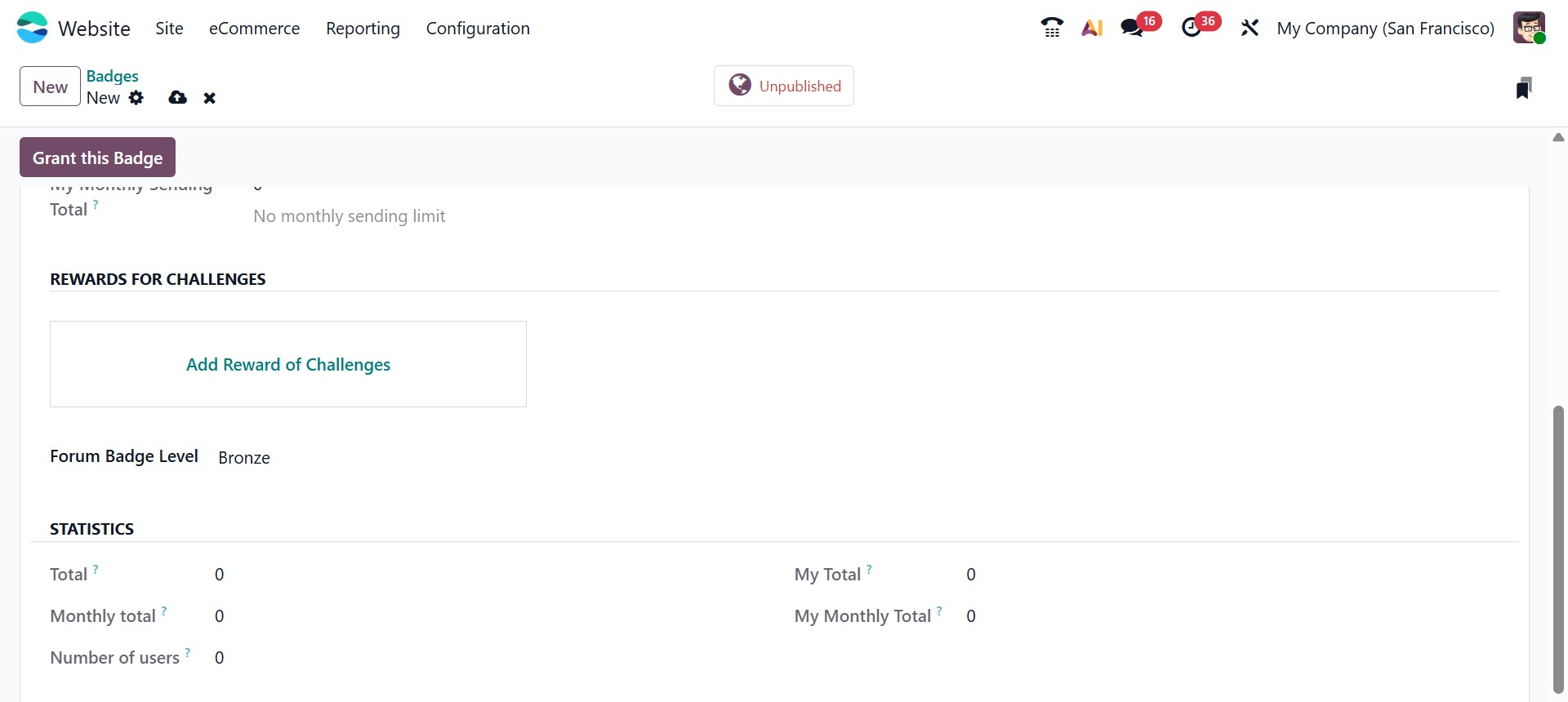Image resolution: width=1568 pixels, height=702 pixels.
Task: Open the VoIP phone dialer icon
Action: tap(1052, 28)
